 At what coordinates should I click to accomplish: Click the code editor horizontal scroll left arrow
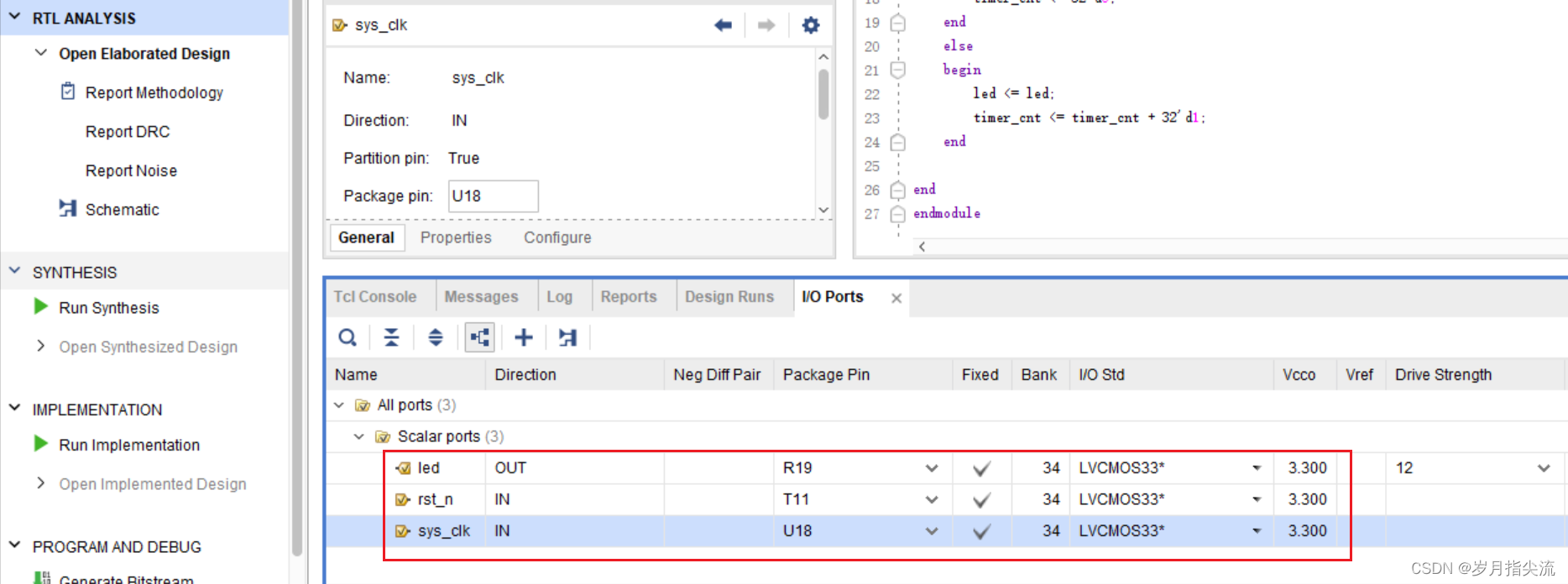[x=922, y=247]
